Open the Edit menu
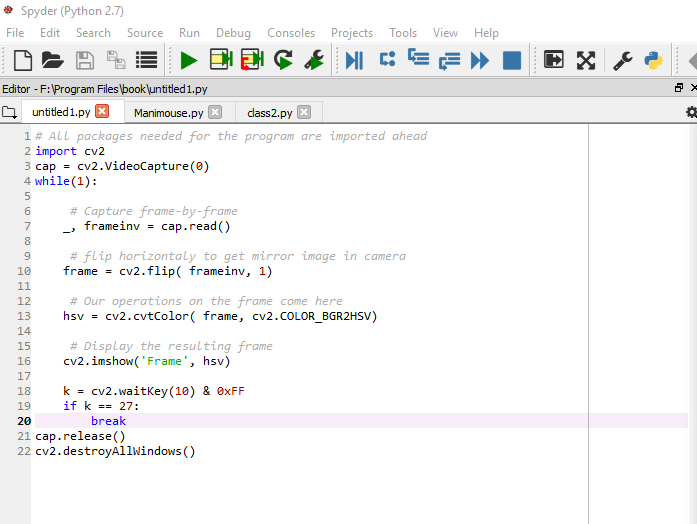The height and width of the screenshot is (524, 697). click(x=50, y=33)
